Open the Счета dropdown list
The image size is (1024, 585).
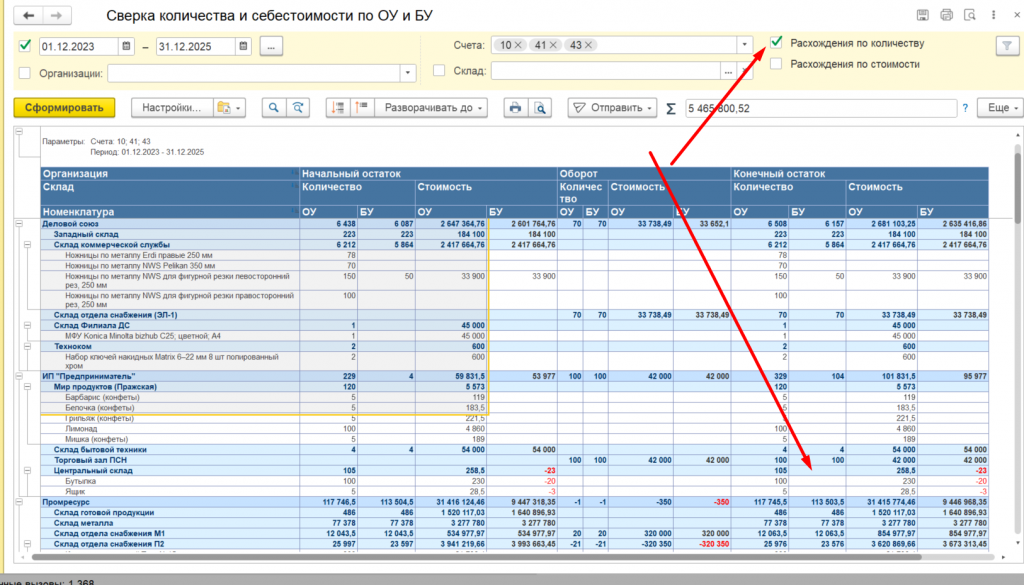[x=744, y=46]
